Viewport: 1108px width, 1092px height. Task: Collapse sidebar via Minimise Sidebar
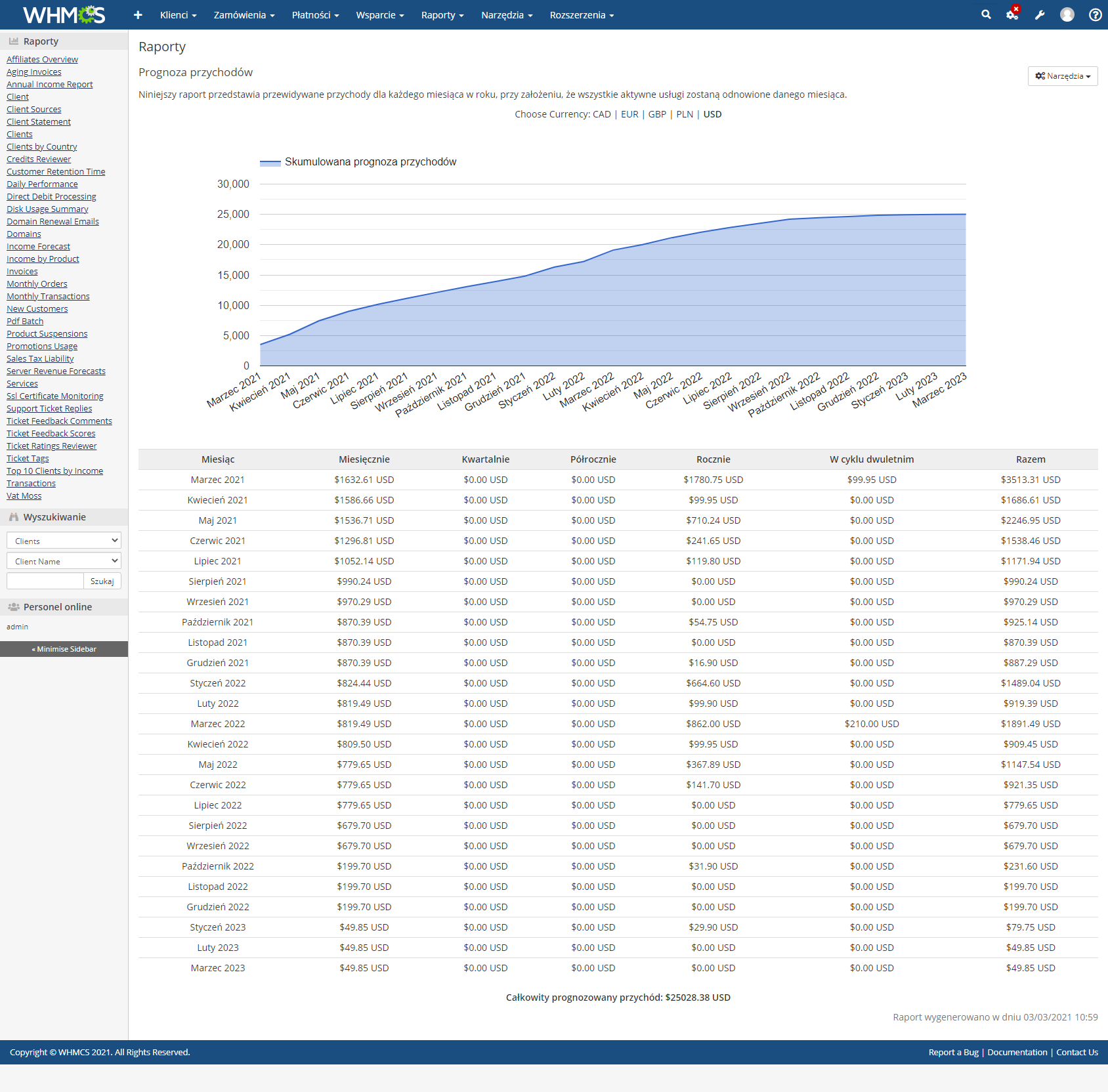(64, 648)
